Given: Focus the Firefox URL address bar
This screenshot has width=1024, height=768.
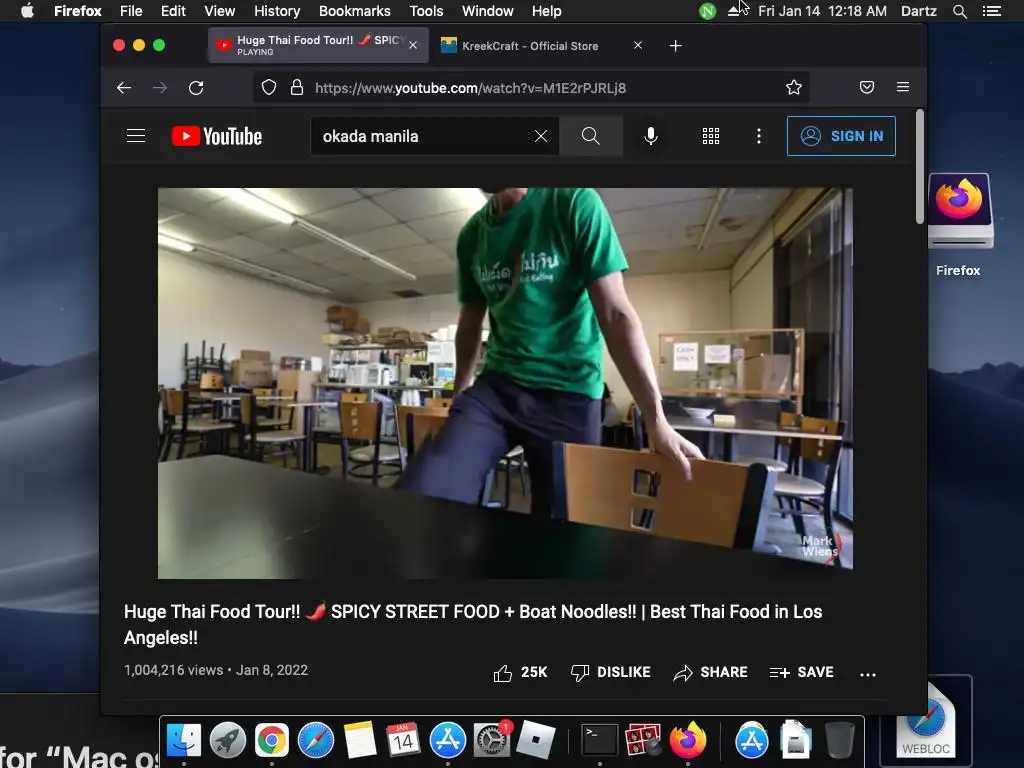Looking at the screenshot, I should 531,88.
